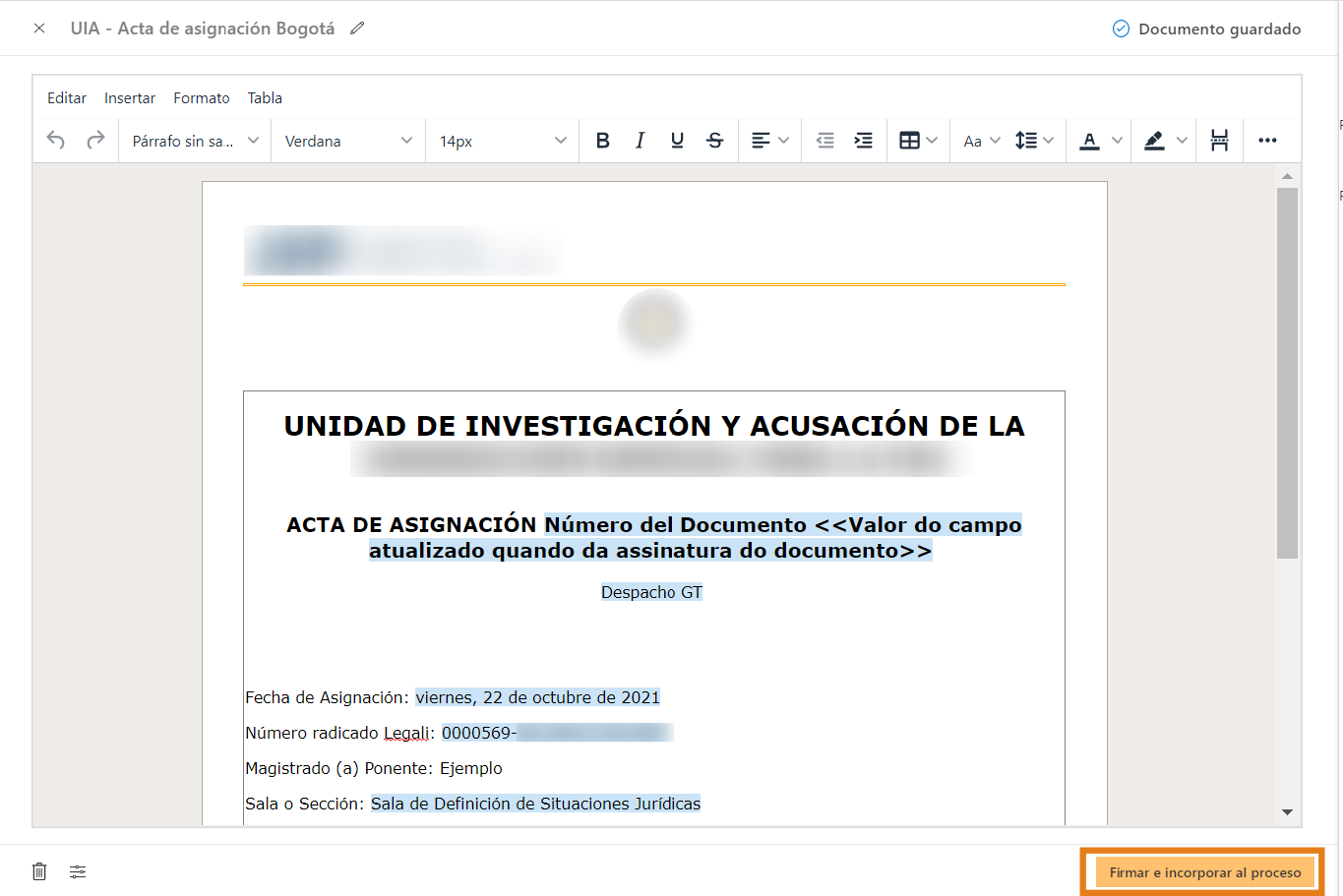This screenshot has height=896, width=1343.
Task: Open the text alignment dropdown
Action: point(769,140)
